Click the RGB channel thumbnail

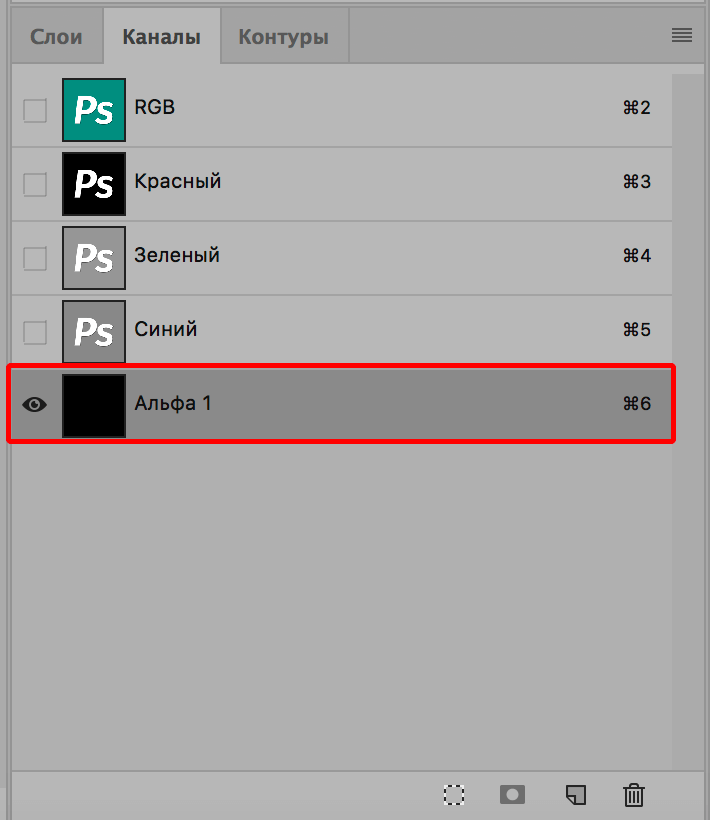pyautogui.click(x=94, y=111)
